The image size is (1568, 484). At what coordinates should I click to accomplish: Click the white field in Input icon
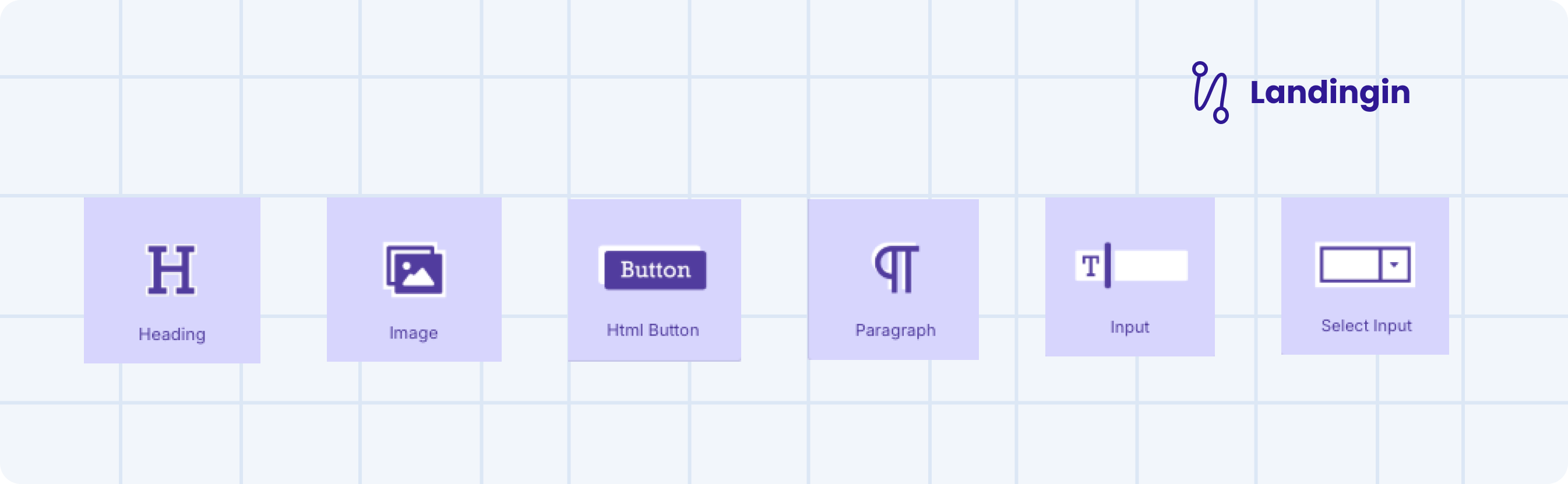click(x=1150, y=266)
